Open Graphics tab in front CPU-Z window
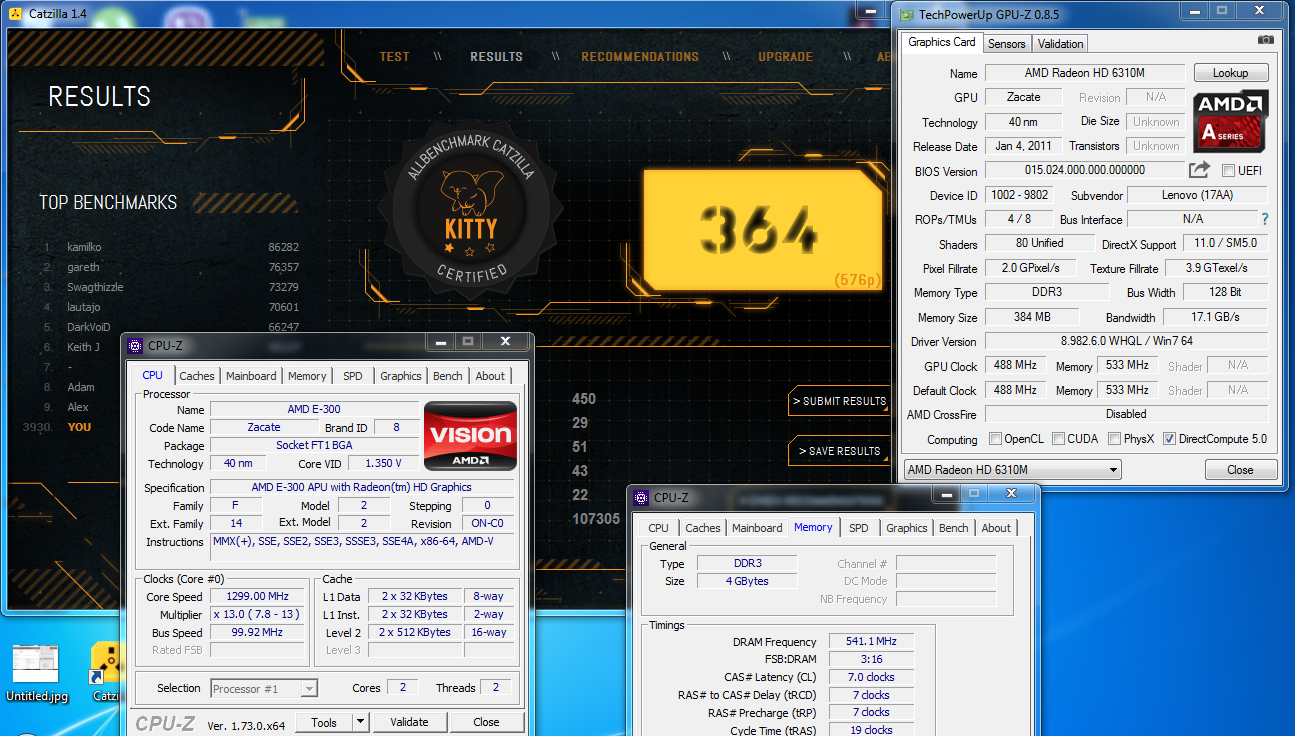Image resolution: width=1295 pixels, height=736 pixels. pos(401,376)
